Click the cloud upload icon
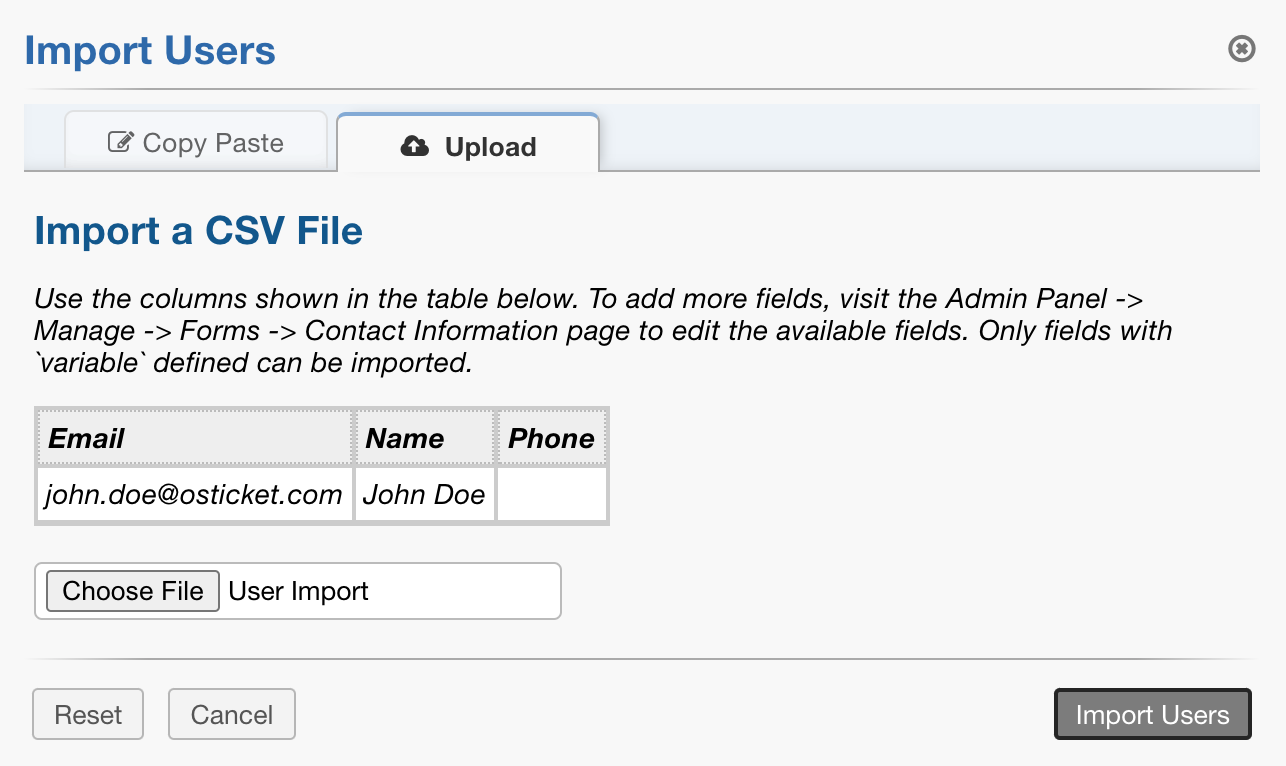The width and height of the screenshot is (1286, 766). 414,146
